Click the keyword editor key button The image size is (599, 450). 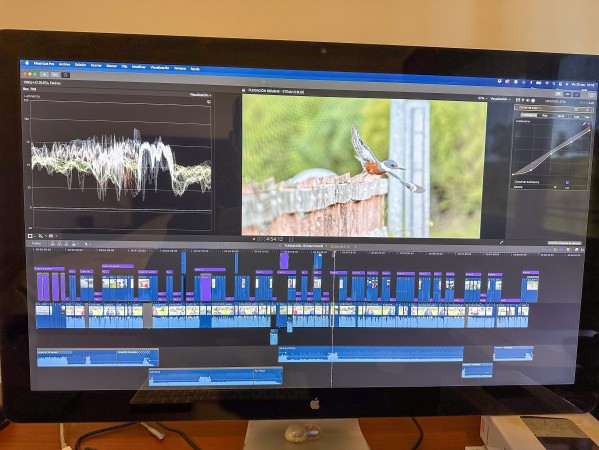click(x=55, y=74)
